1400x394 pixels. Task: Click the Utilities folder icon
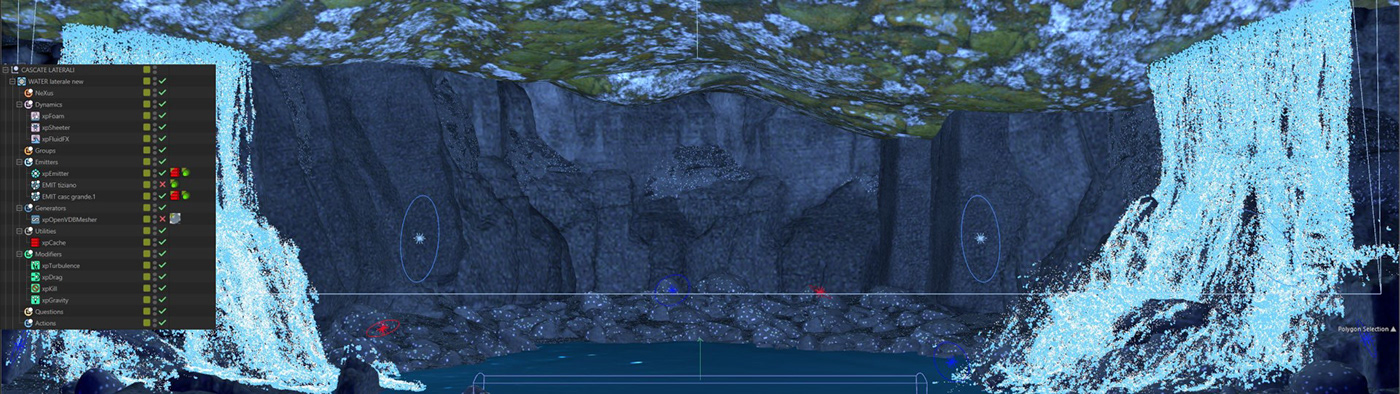[28, 231]
